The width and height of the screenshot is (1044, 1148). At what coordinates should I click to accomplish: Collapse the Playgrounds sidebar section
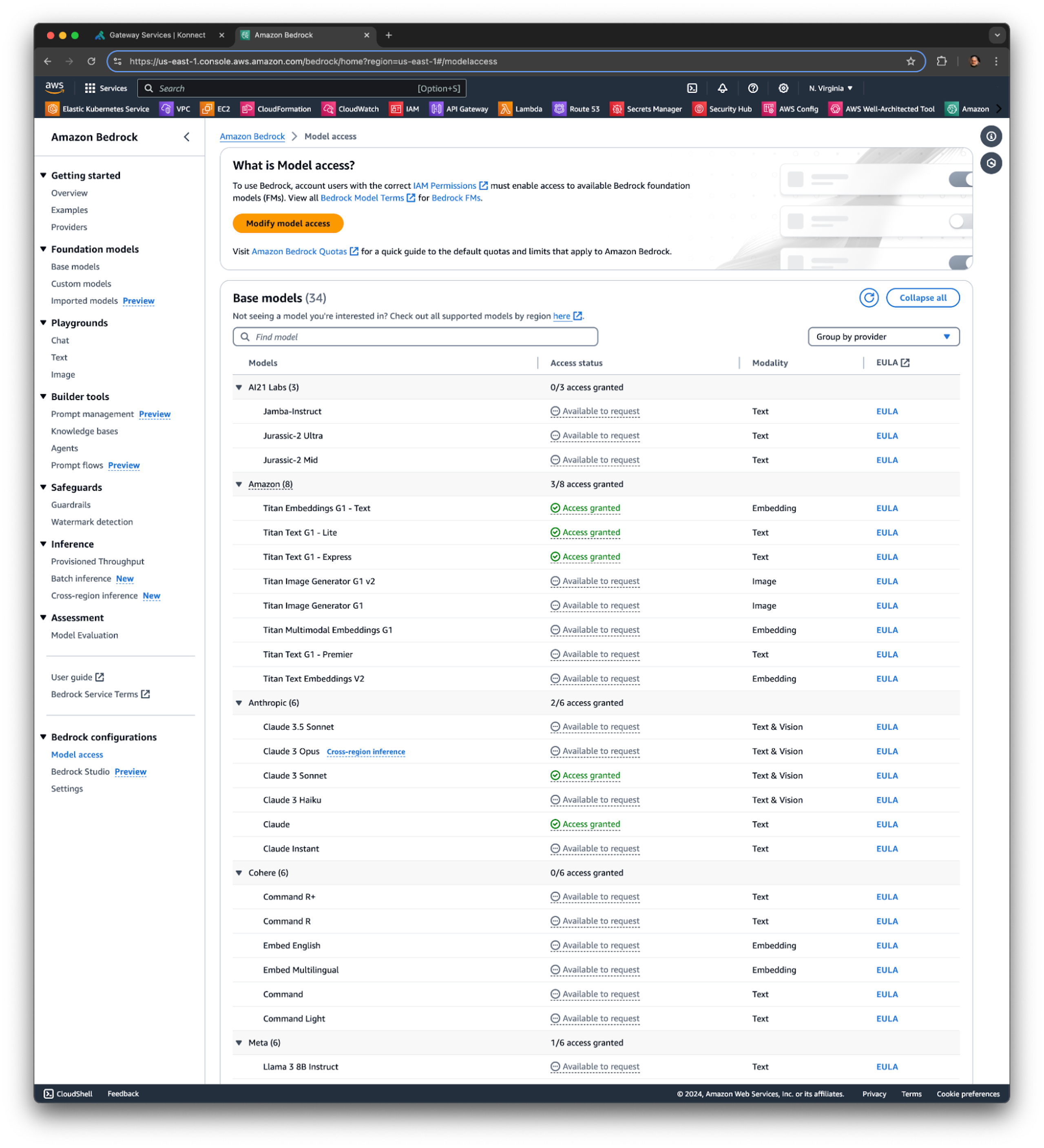pos(43,323)
